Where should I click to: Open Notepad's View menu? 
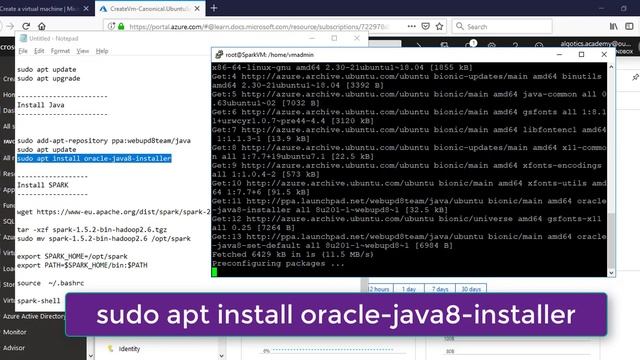pos(82,51)
